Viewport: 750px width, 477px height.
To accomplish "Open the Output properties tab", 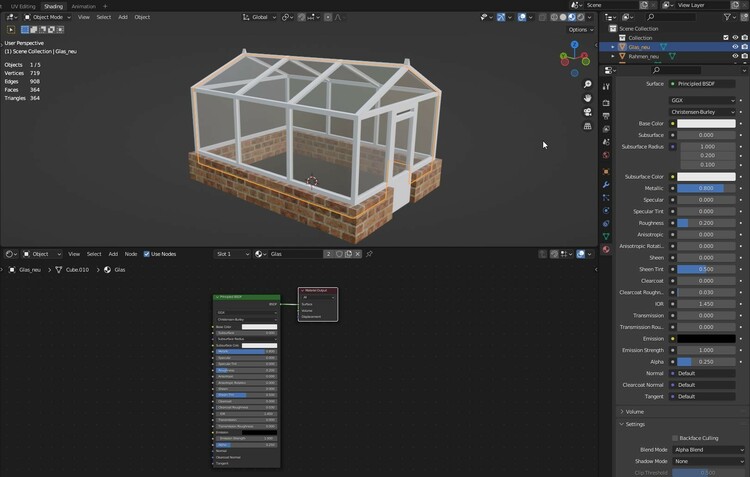I will (x=606, y=116).
